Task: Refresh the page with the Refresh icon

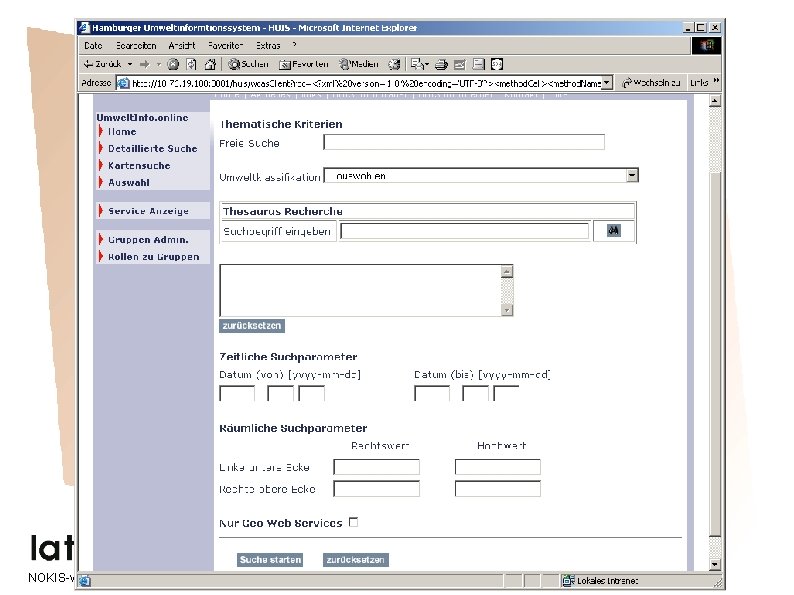Action: (191, 64)
